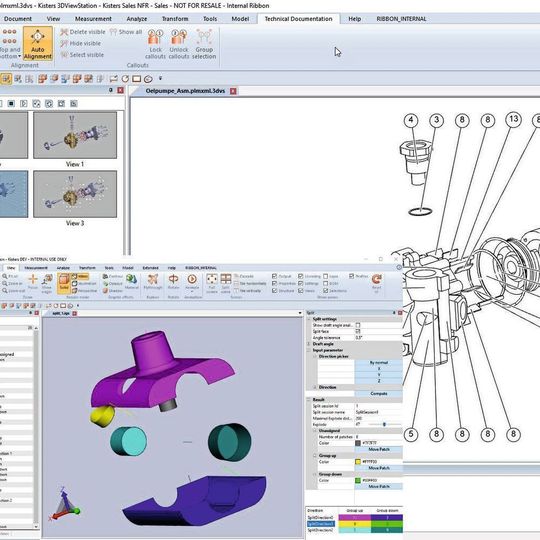Open the Model ribbon tab in main window
The height and width of the screenshot is (540, 540).
[240, 19]
